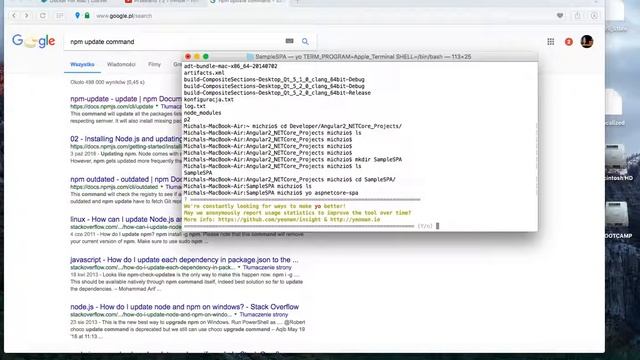
Task: Click the address bar showing www.google.pl
Action: click(124, 16)
